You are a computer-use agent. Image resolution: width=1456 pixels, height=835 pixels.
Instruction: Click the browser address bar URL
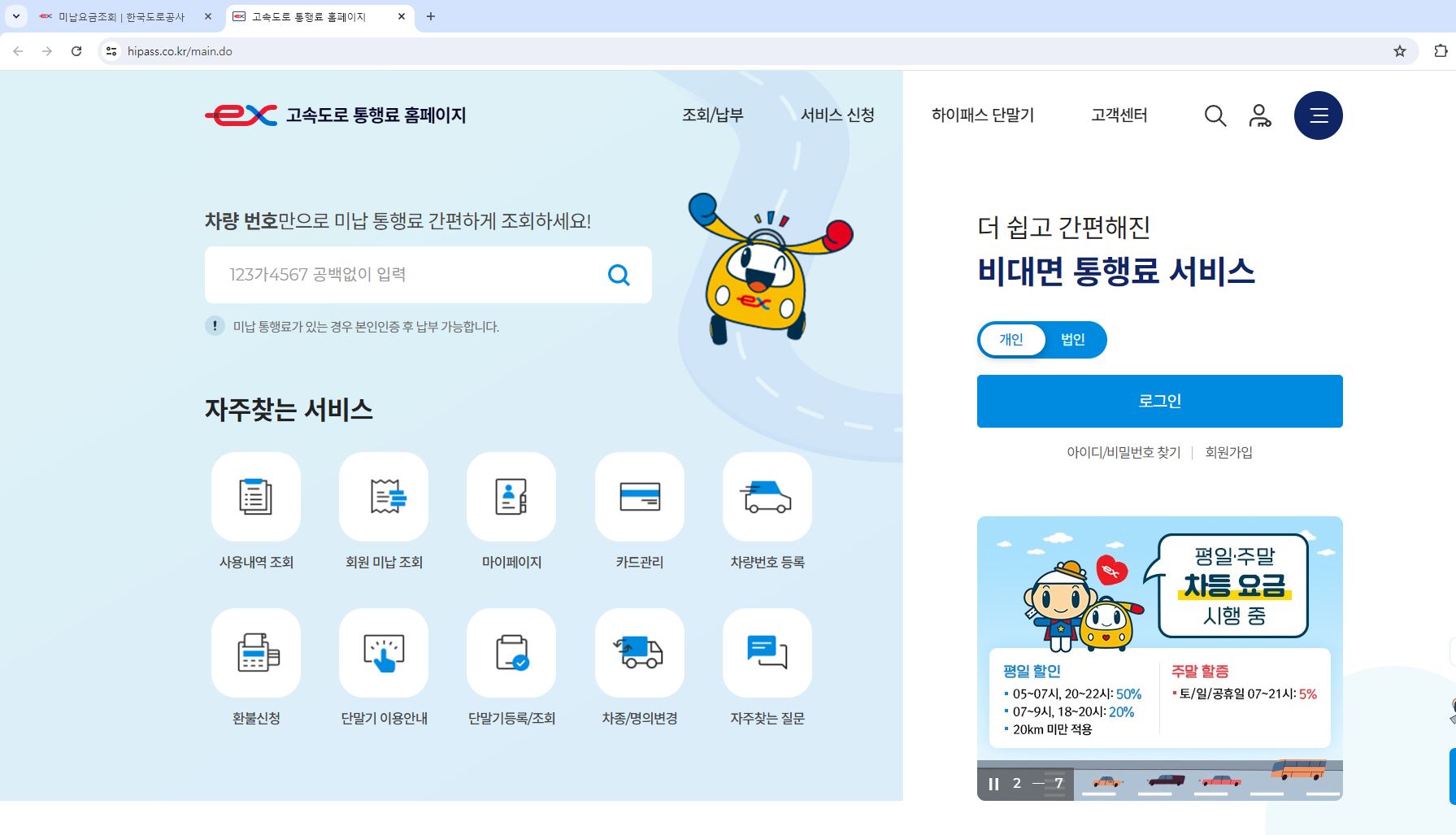[180, 51]
